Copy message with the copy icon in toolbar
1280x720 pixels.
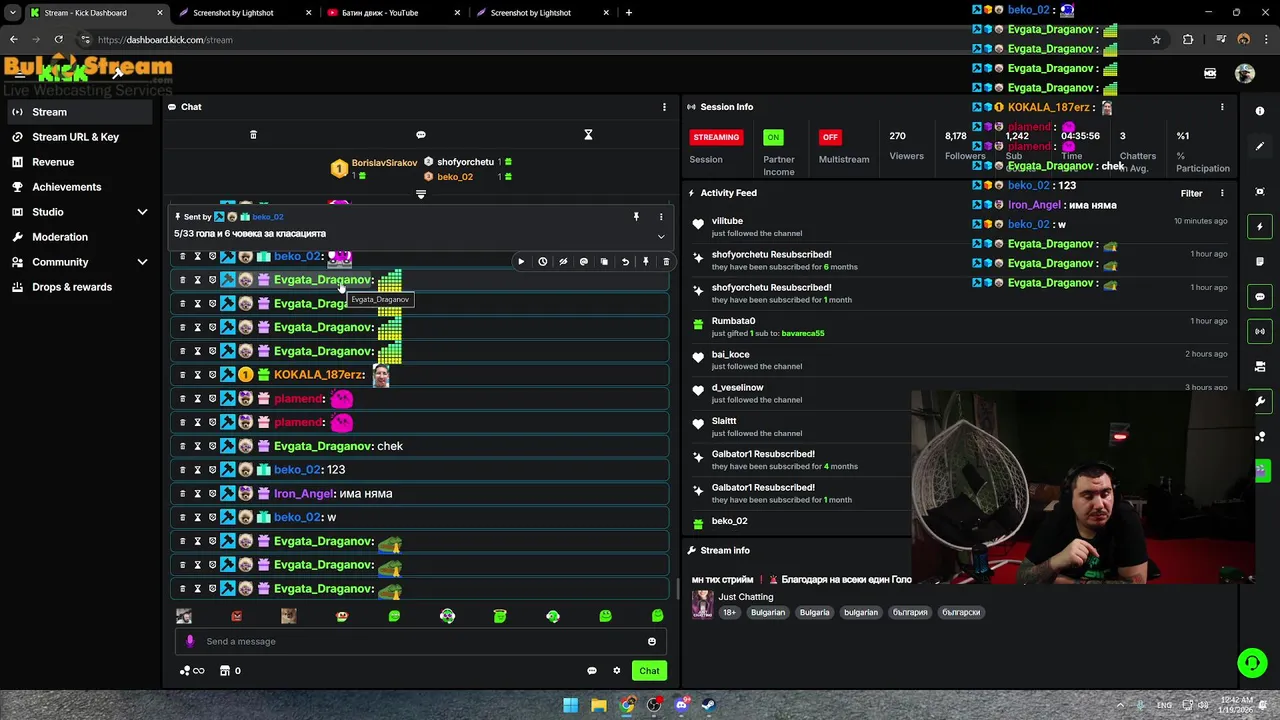pos(604,262)
